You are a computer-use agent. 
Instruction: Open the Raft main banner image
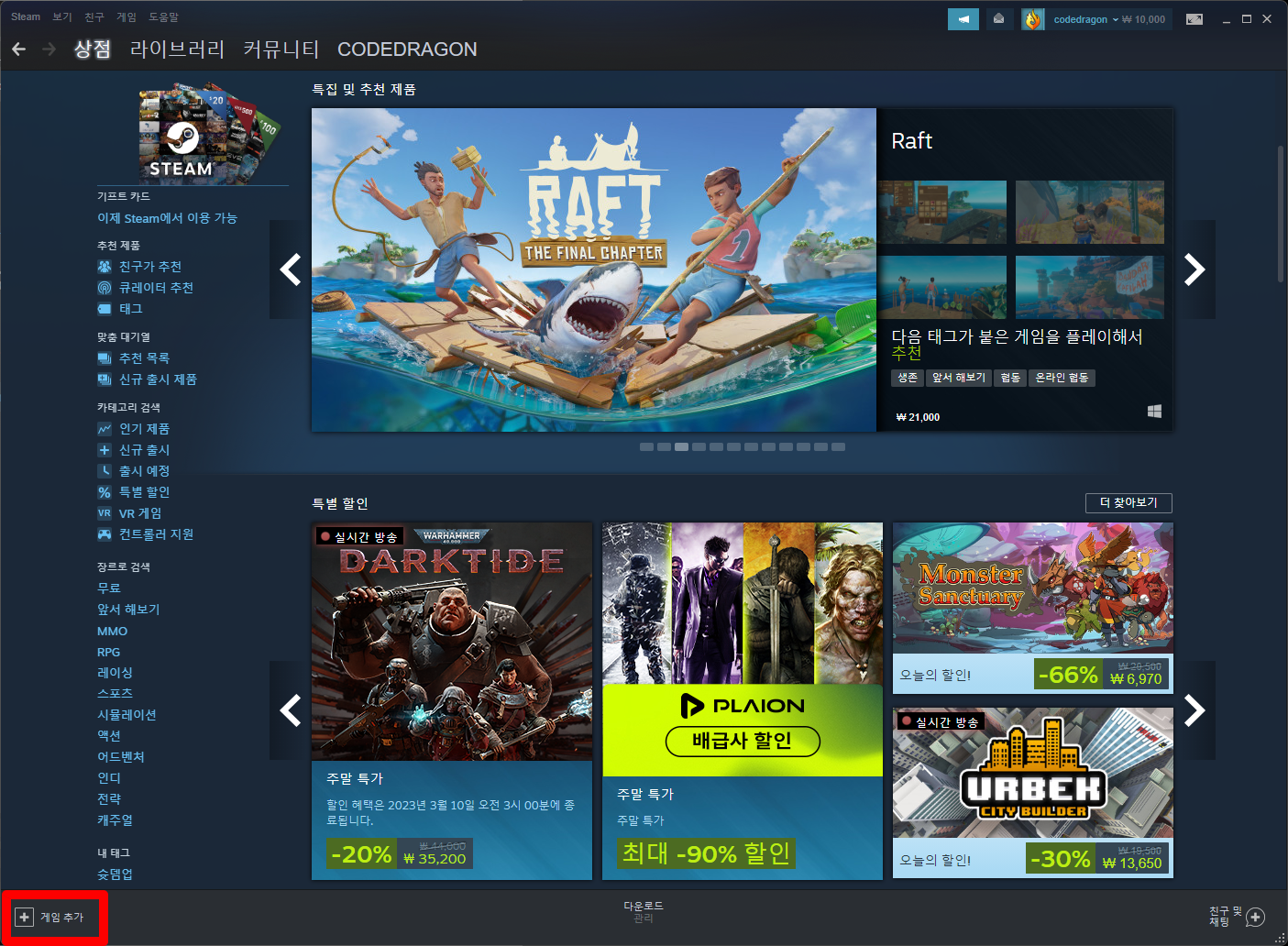point(594,269)
